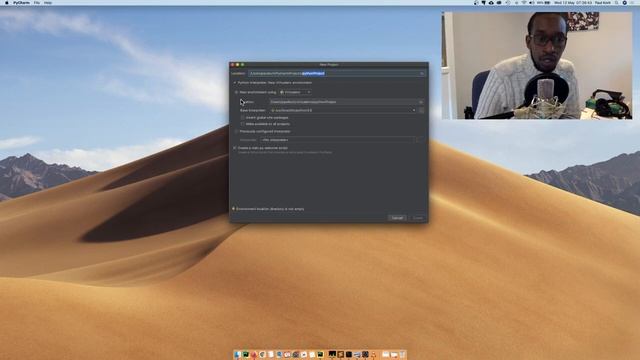Enable Inherit global site-packages checkbox
640x360 pixels.
[242, 118]
